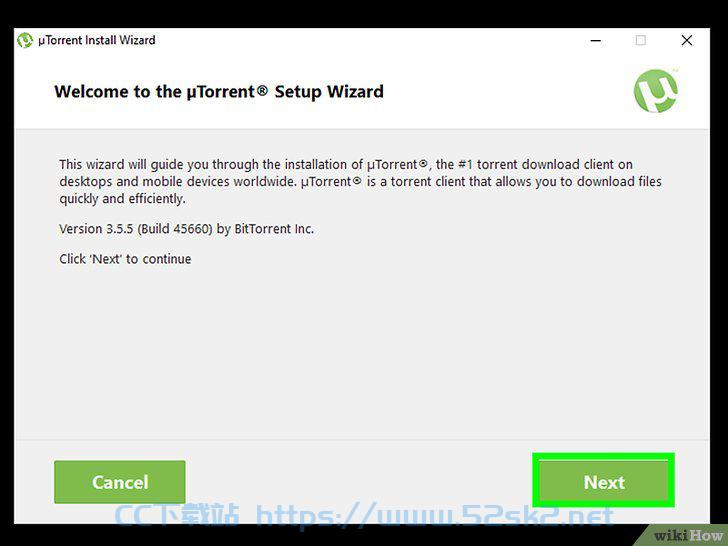Click the large green µTorrent logo

pos(655,91)
